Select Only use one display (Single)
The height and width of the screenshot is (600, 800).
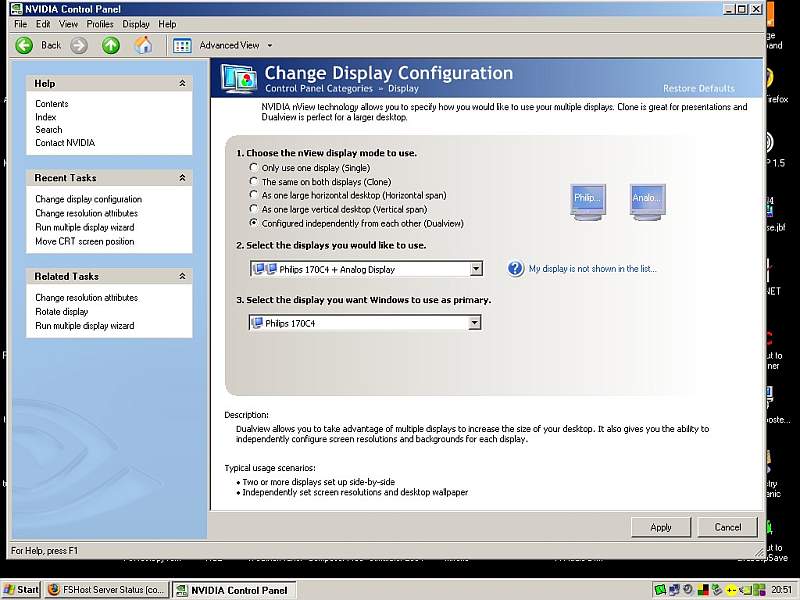point(254,168)
